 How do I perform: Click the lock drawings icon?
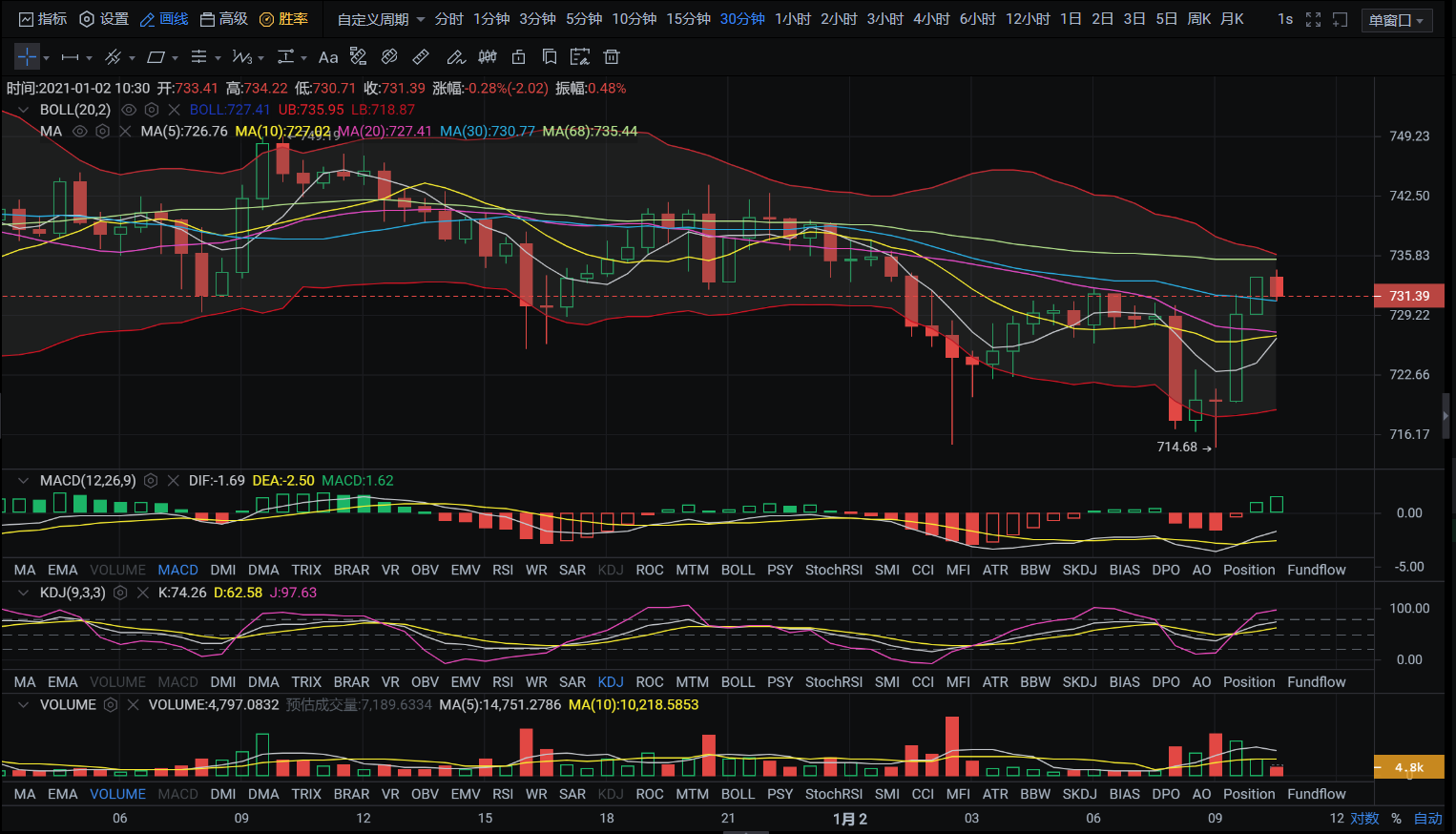coord(518,57)
